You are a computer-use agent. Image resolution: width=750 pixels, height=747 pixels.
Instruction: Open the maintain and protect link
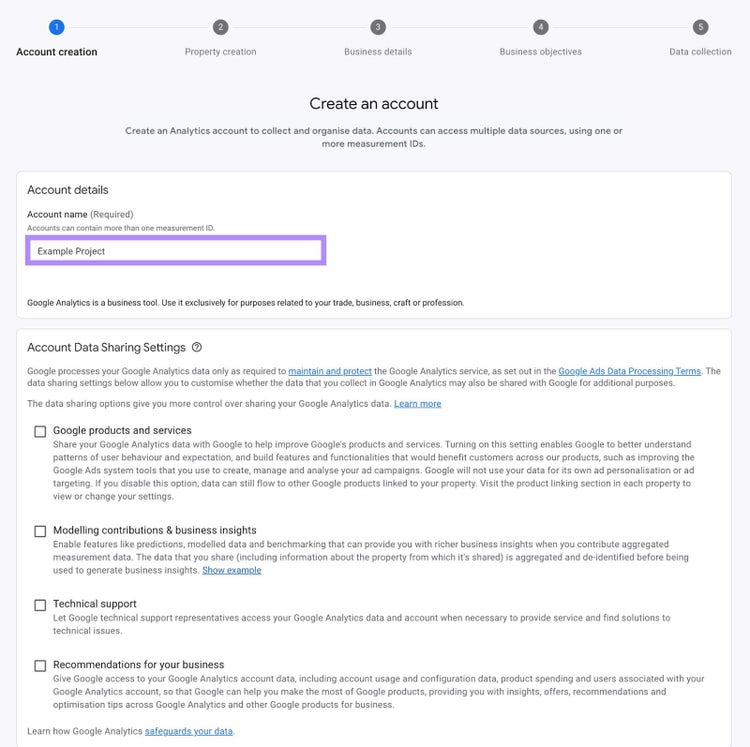click(330, 371)
